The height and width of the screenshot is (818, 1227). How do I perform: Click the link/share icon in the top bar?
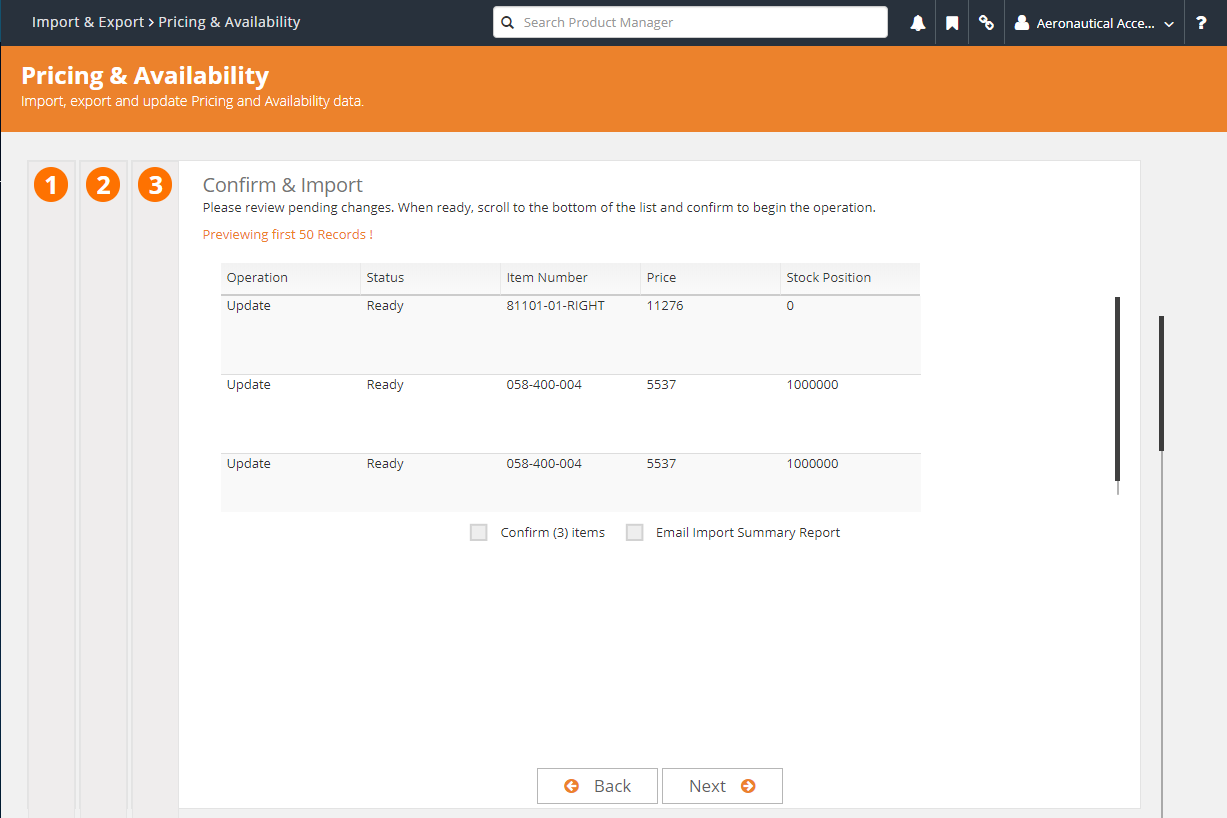[986, 22]
